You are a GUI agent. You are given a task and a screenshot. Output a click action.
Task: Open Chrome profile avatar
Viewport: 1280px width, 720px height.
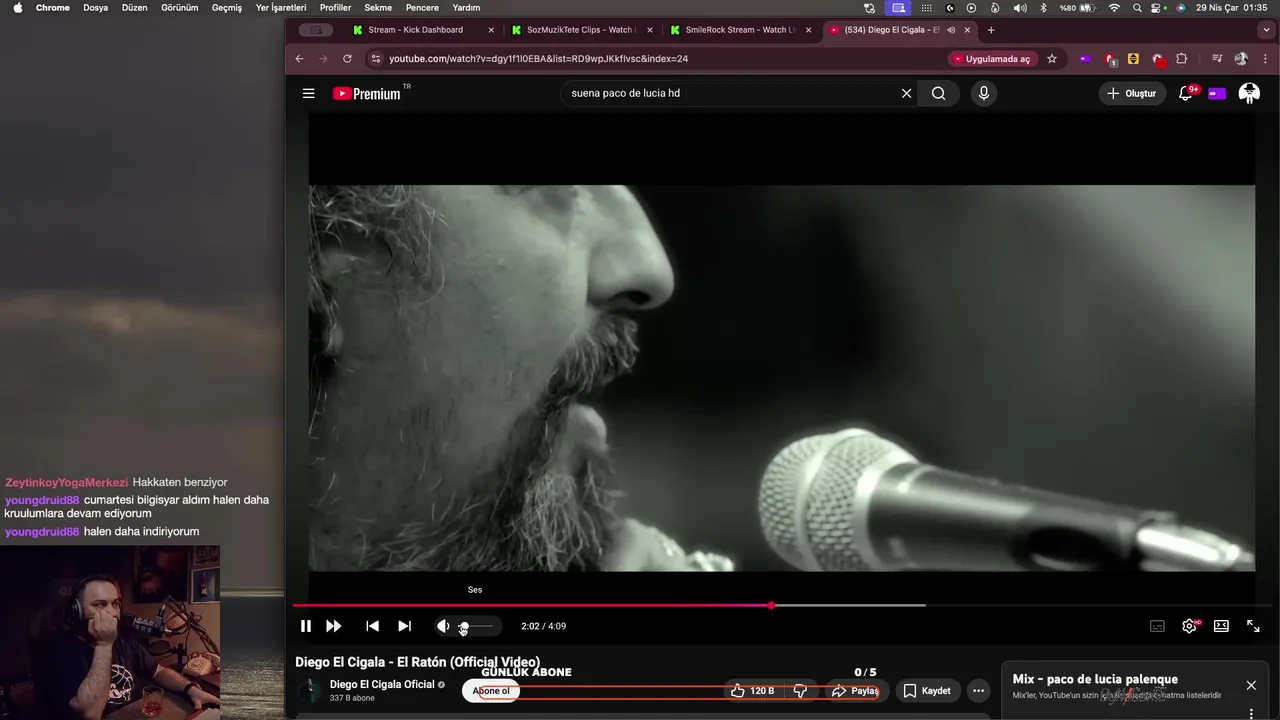(x=1241, y=59)
